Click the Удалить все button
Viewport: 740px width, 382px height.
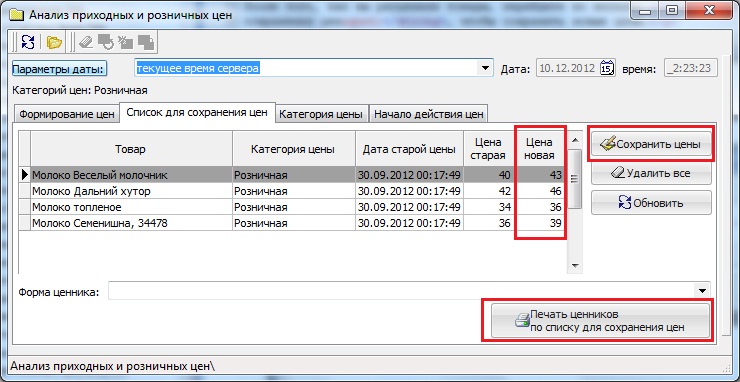(651, 173)
